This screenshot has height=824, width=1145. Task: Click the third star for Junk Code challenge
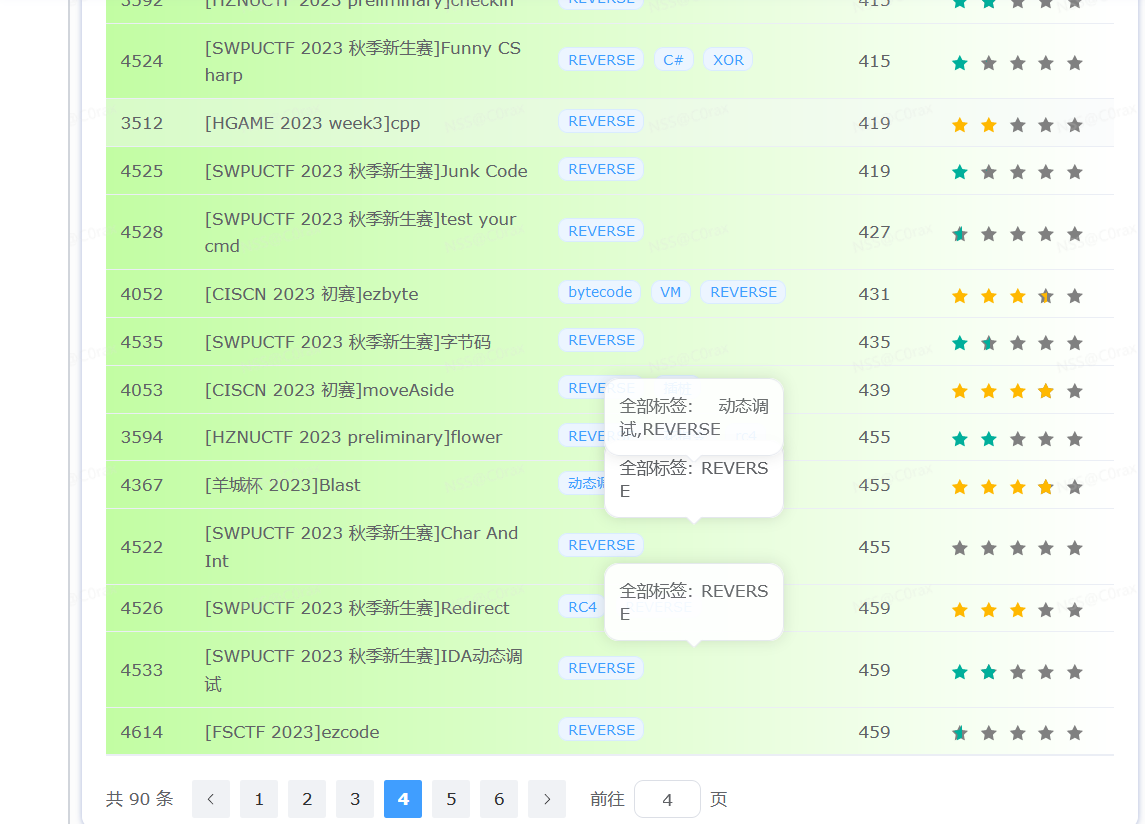click(x=1017, y=170)
